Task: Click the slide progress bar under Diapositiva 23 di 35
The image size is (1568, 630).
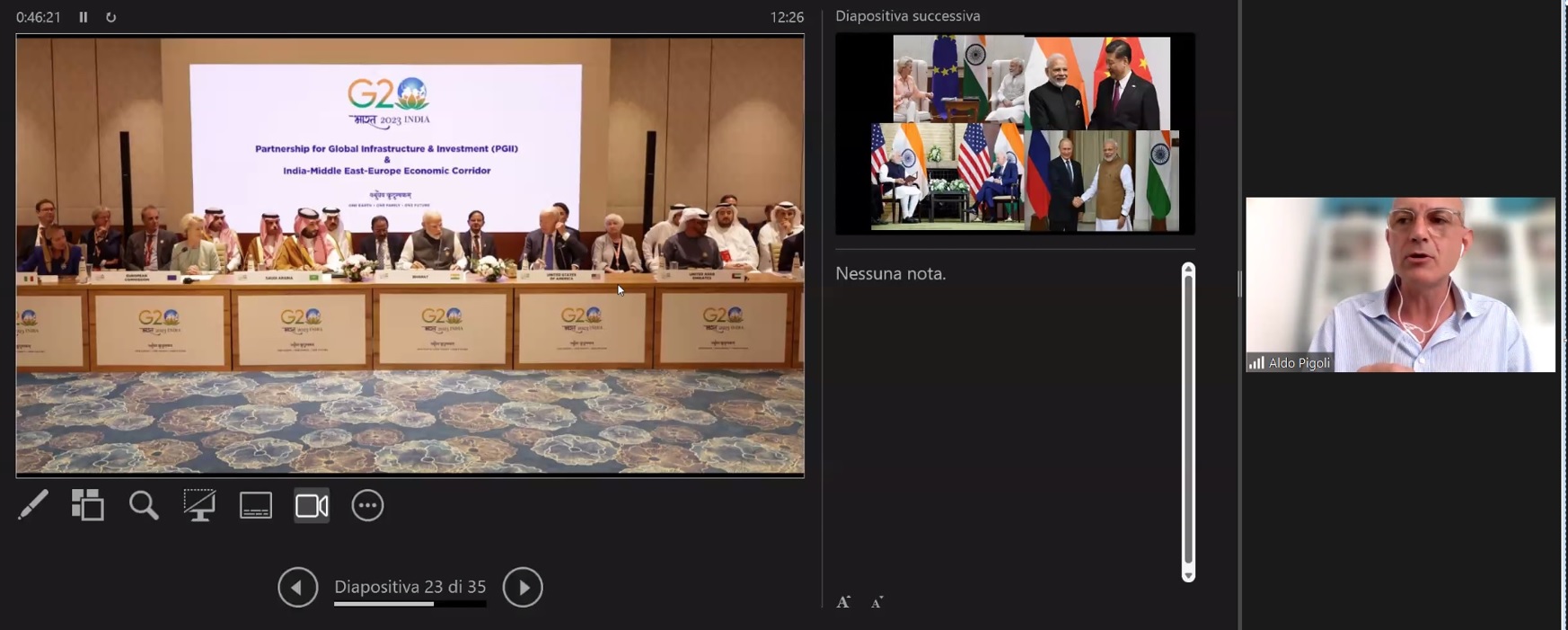Action: click(410, 604)
